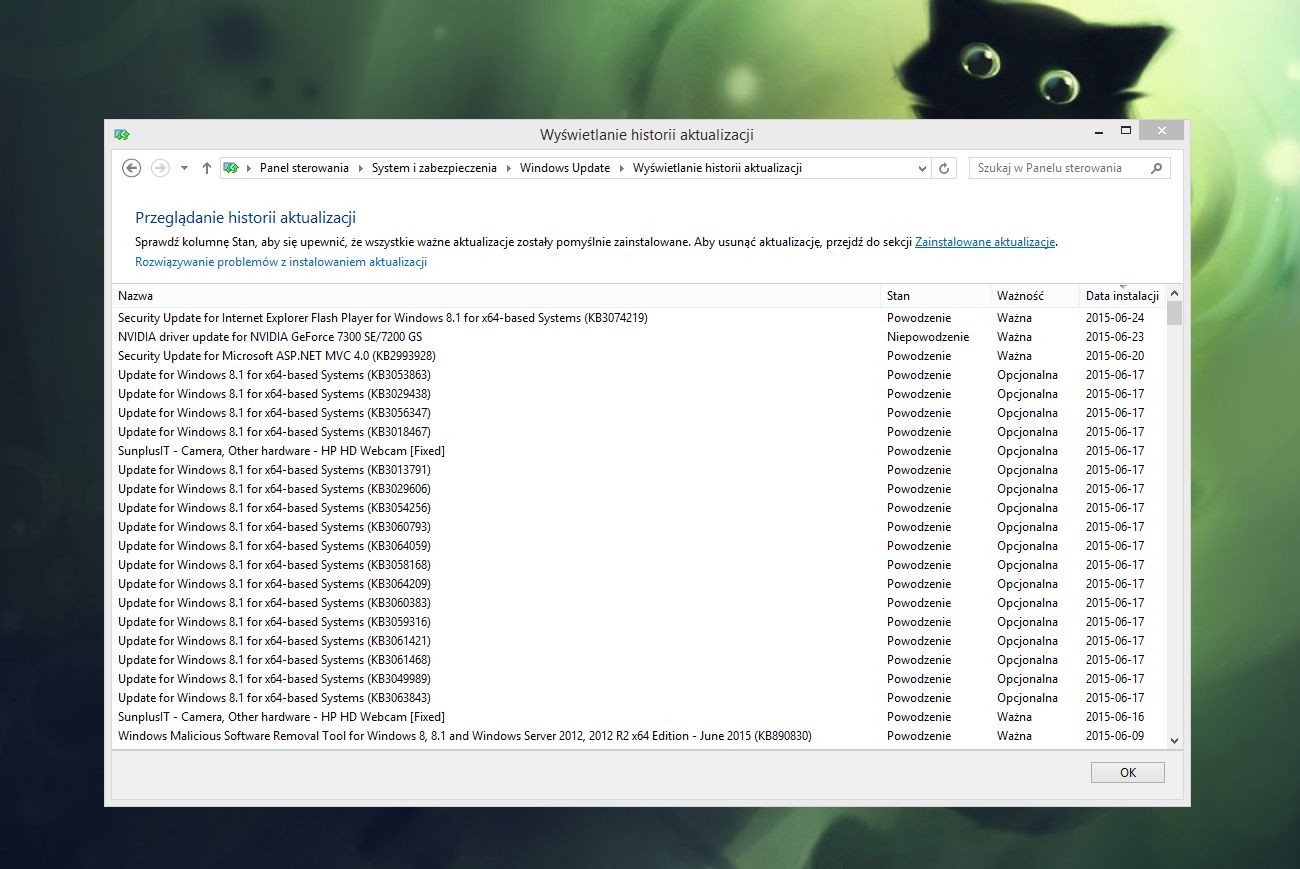Screen dimensions: 1300x869
Task: Open the 'Zainstalowane aktualizacje' link
Action: click(x=985, y=242)
